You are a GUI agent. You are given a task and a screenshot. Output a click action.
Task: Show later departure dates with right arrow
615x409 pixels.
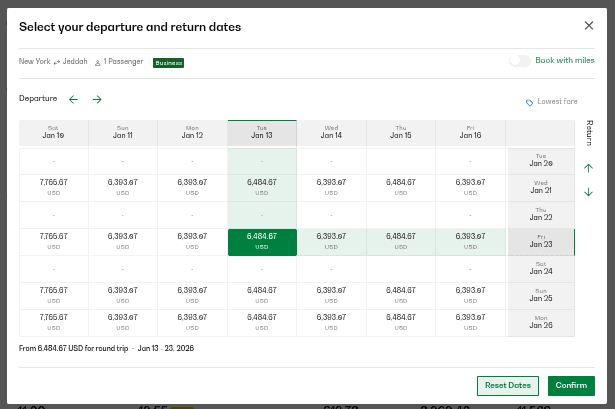point(97,99)
